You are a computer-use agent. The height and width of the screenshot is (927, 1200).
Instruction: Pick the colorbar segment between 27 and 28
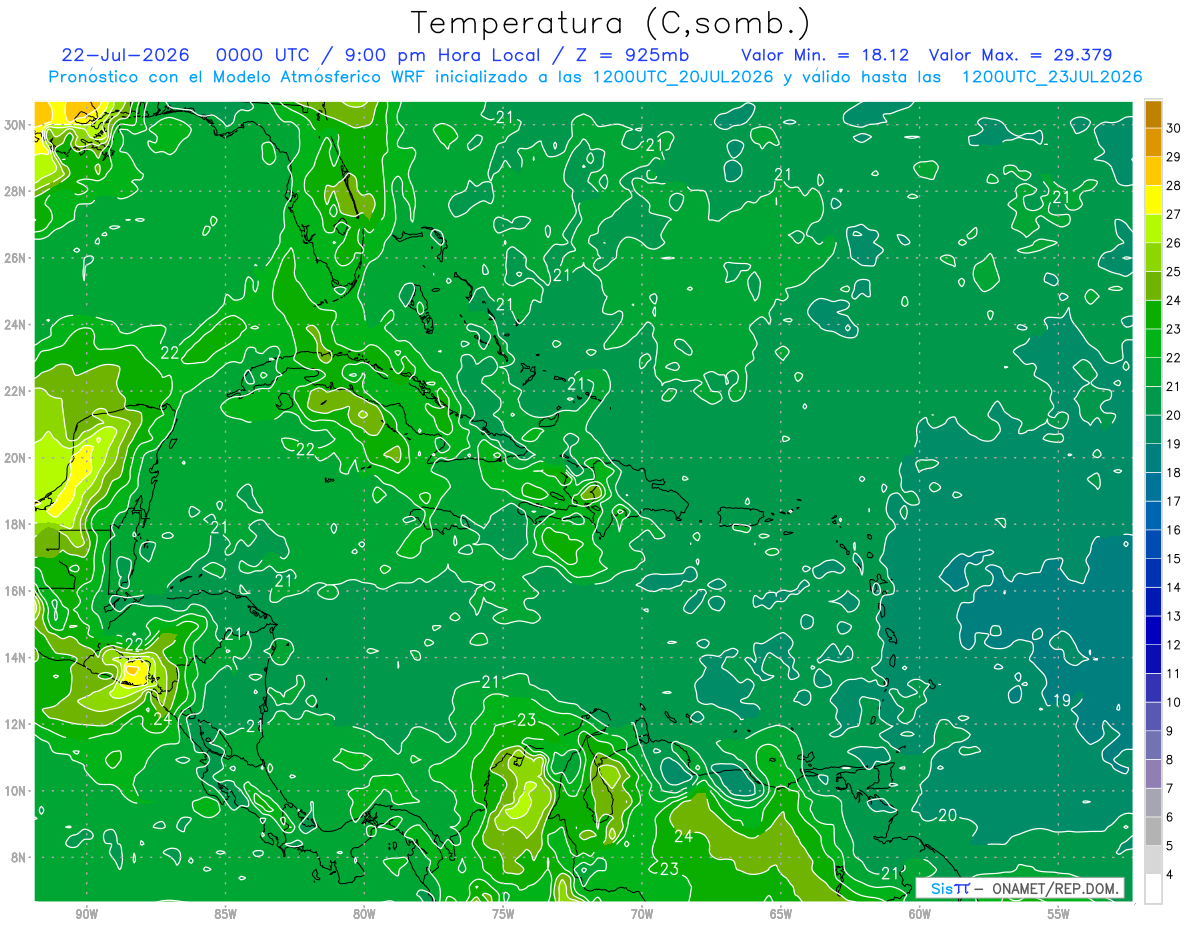1153,200
